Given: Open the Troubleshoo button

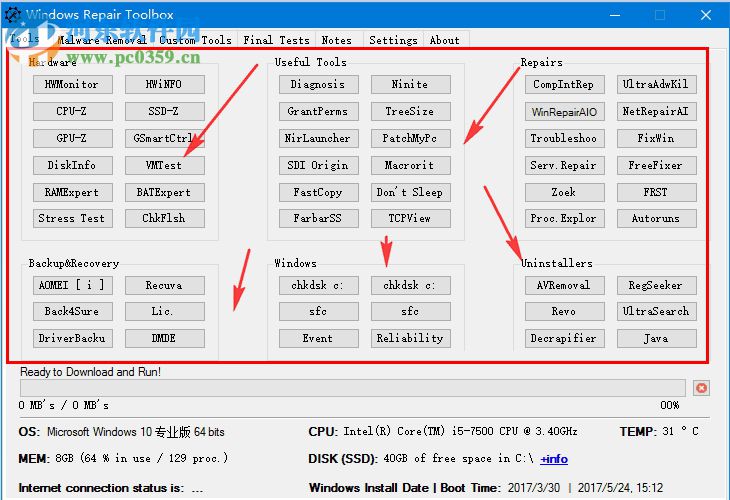Looking at the screenshot, I should (564, 138).
